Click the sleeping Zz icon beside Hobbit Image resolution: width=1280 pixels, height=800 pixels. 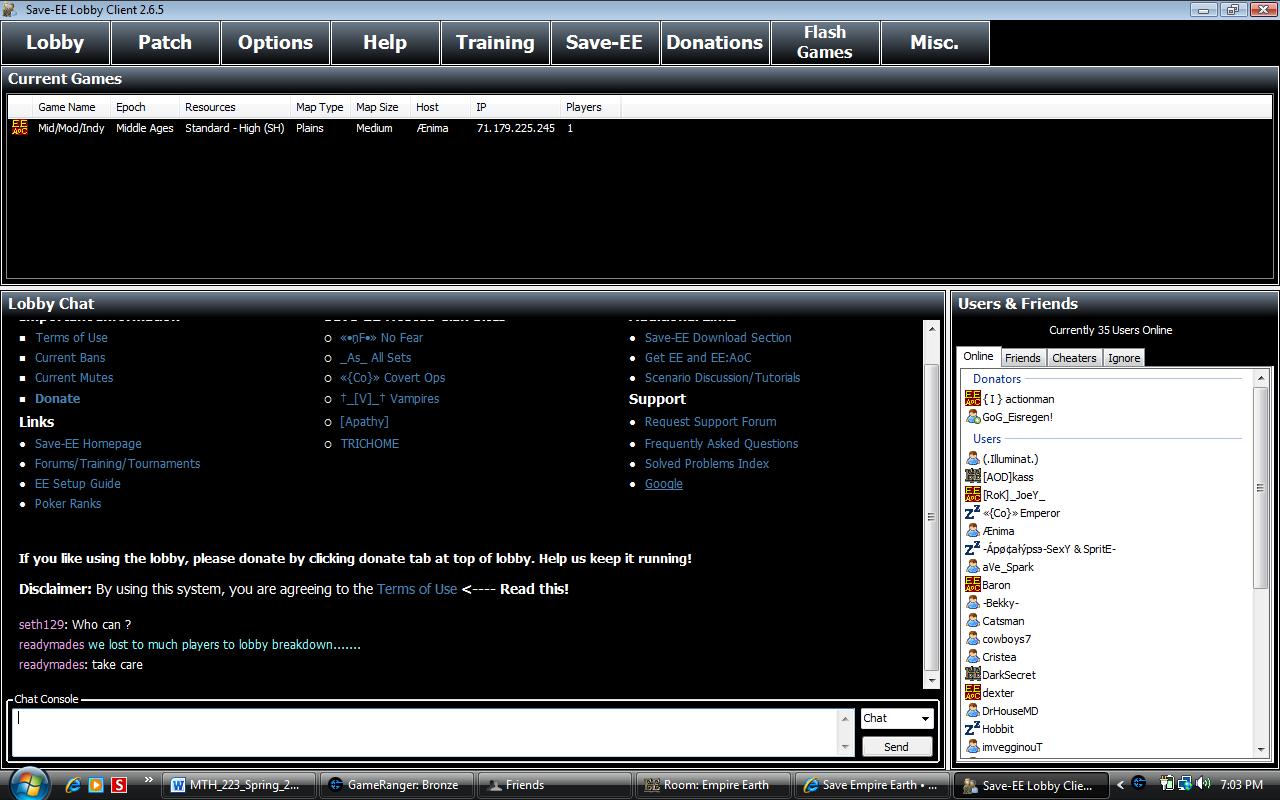pyautogui.click(x=972, y=729)
